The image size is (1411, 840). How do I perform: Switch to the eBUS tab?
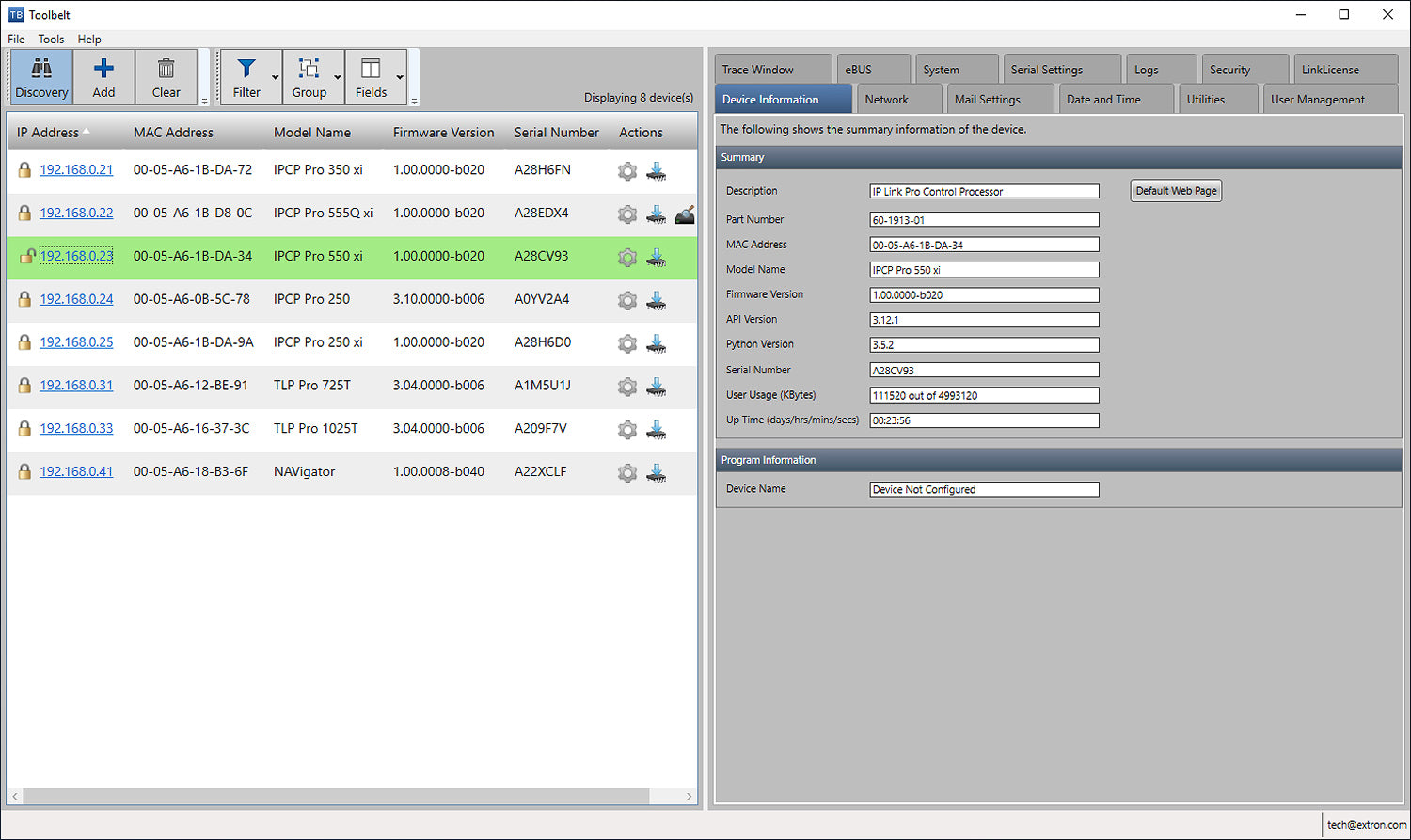coord(874,70)
